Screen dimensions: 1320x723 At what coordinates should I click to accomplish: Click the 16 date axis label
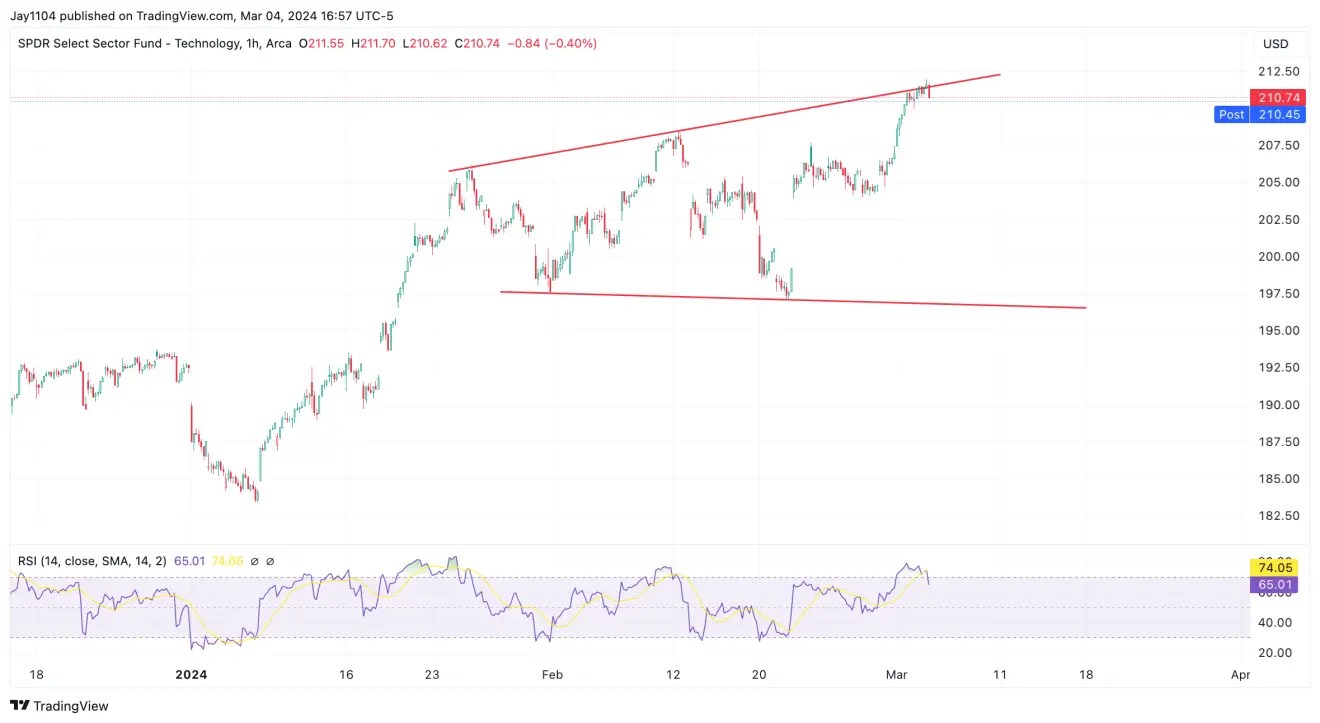point(346,675)
